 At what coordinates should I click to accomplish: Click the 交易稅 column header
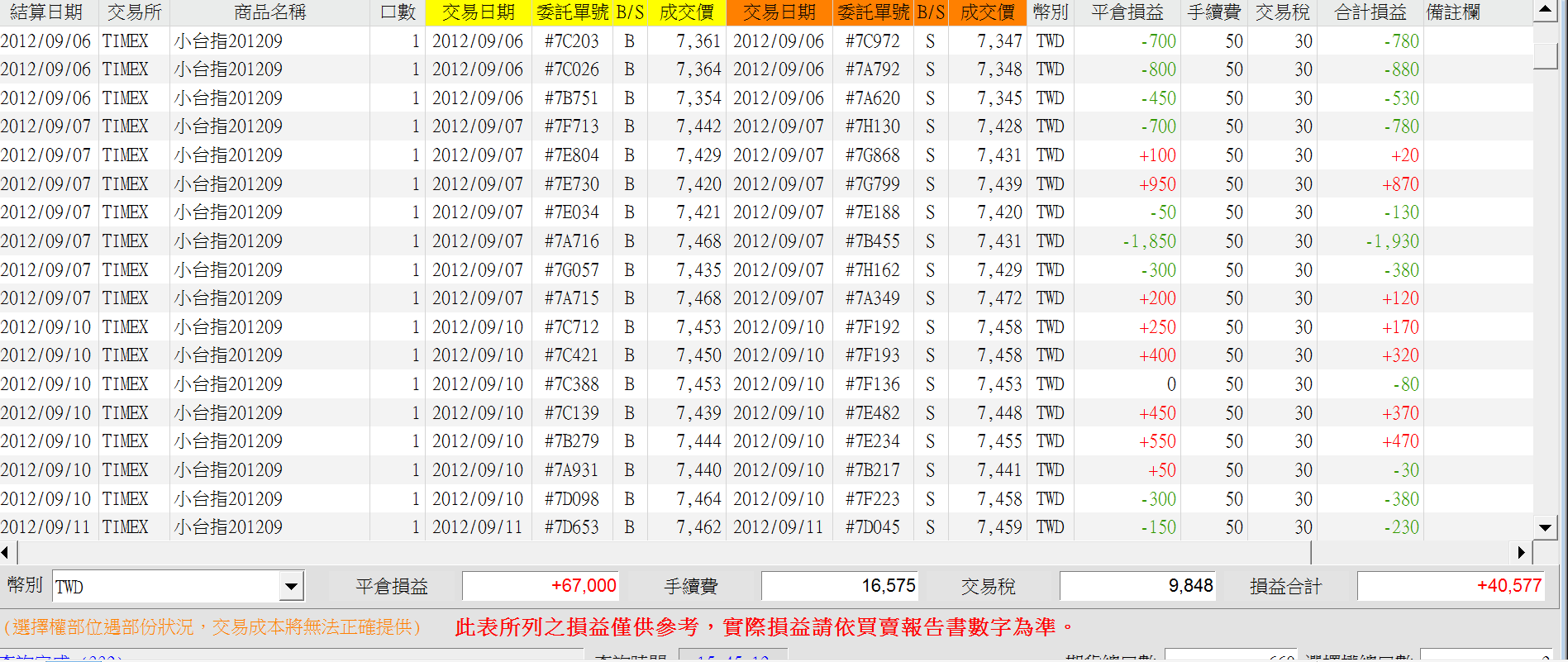tap(1282, 12)
